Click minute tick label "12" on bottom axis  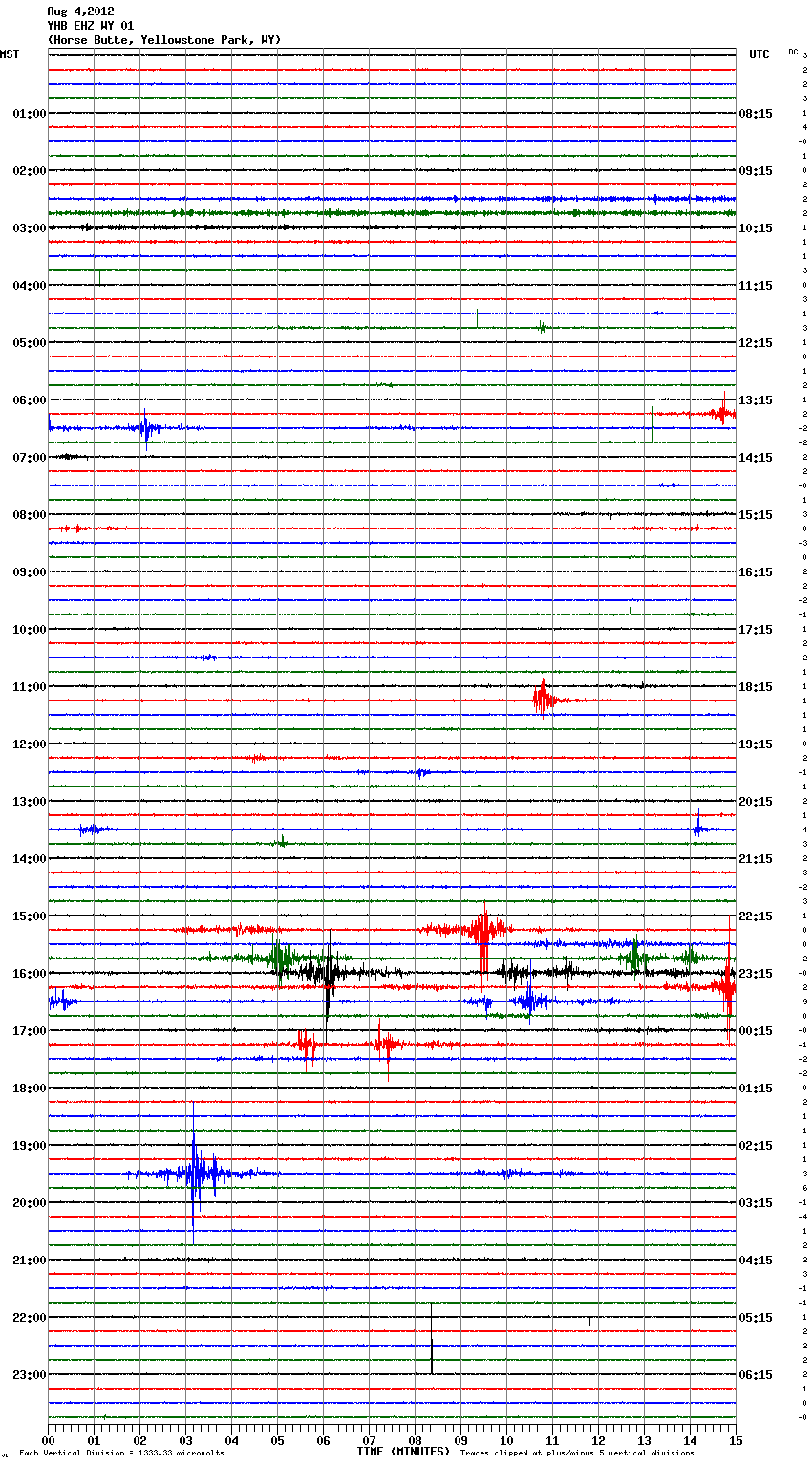(x=598, y=1440)
